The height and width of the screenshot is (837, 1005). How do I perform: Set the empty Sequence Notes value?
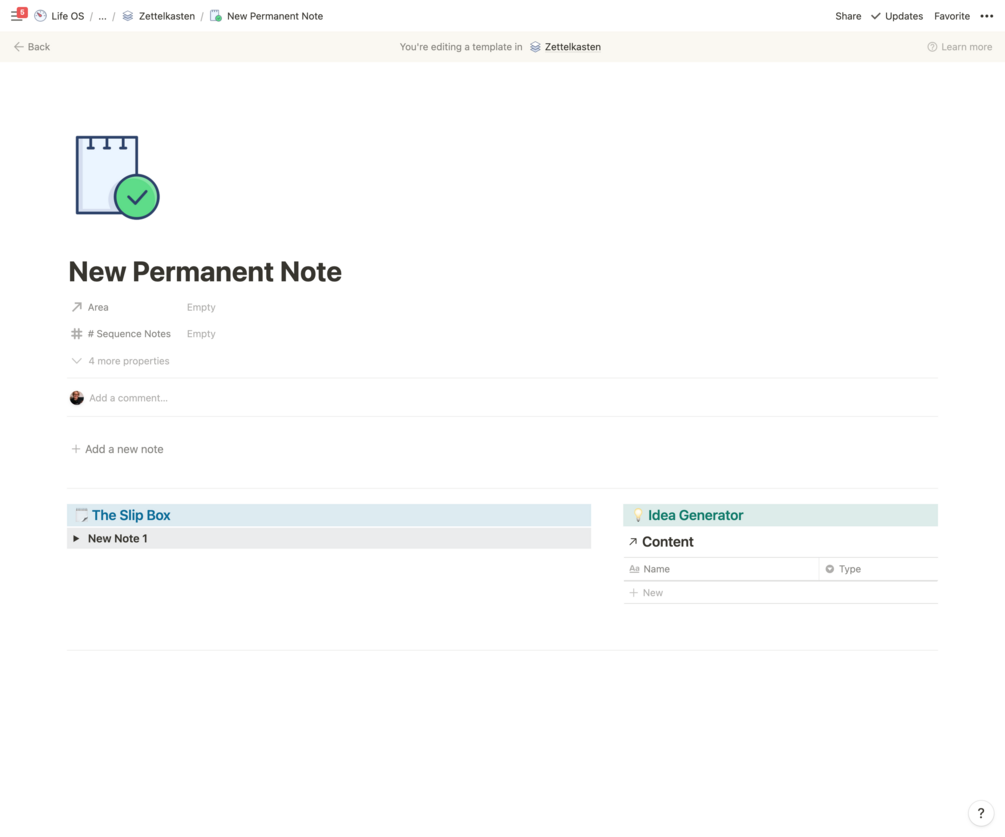[201, 334]
